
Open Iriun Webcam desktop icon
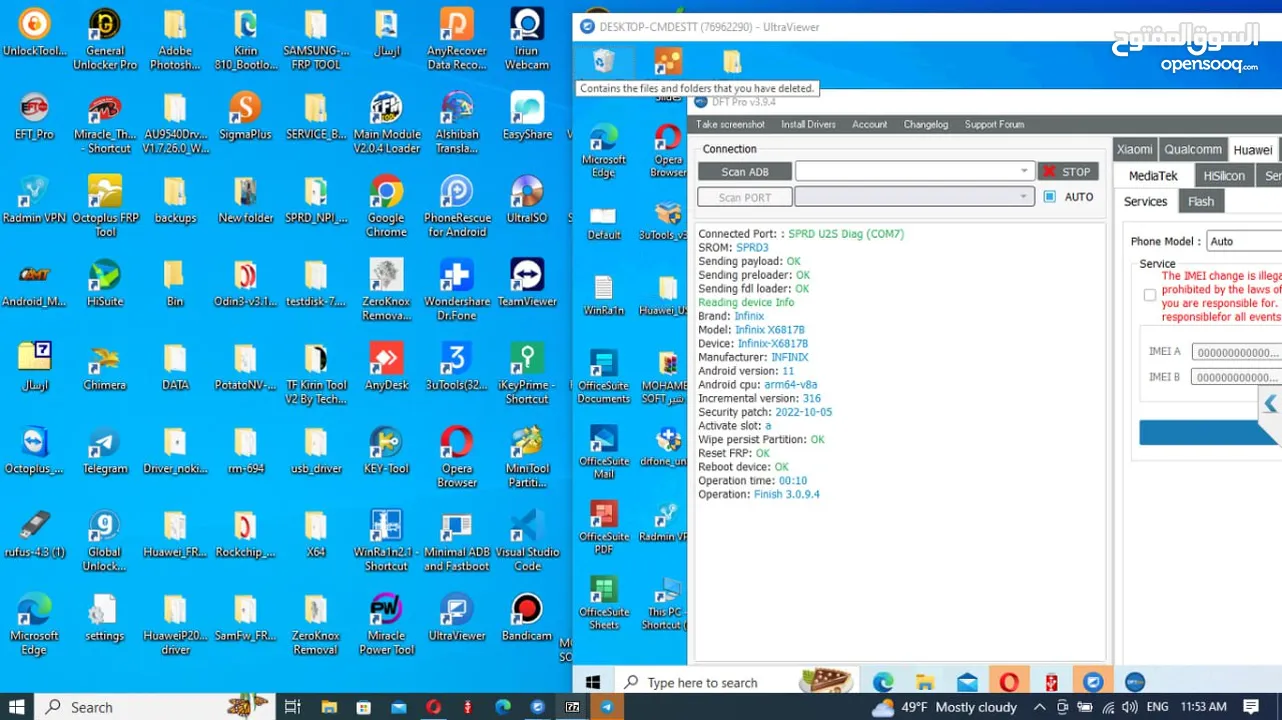(527, 40)
